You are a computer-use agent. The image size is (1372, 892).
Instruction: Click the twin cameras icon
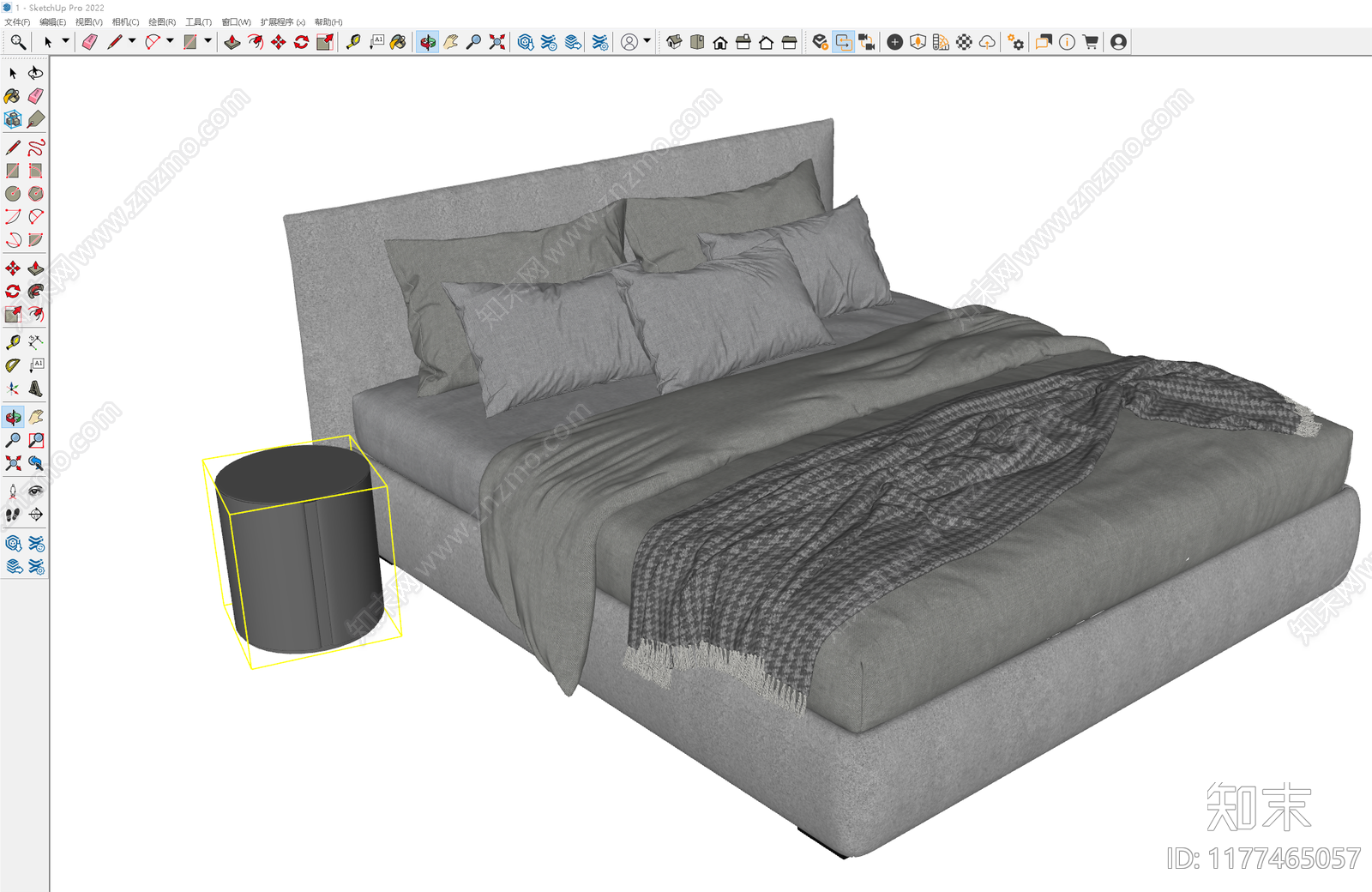(x=867, y=42)
